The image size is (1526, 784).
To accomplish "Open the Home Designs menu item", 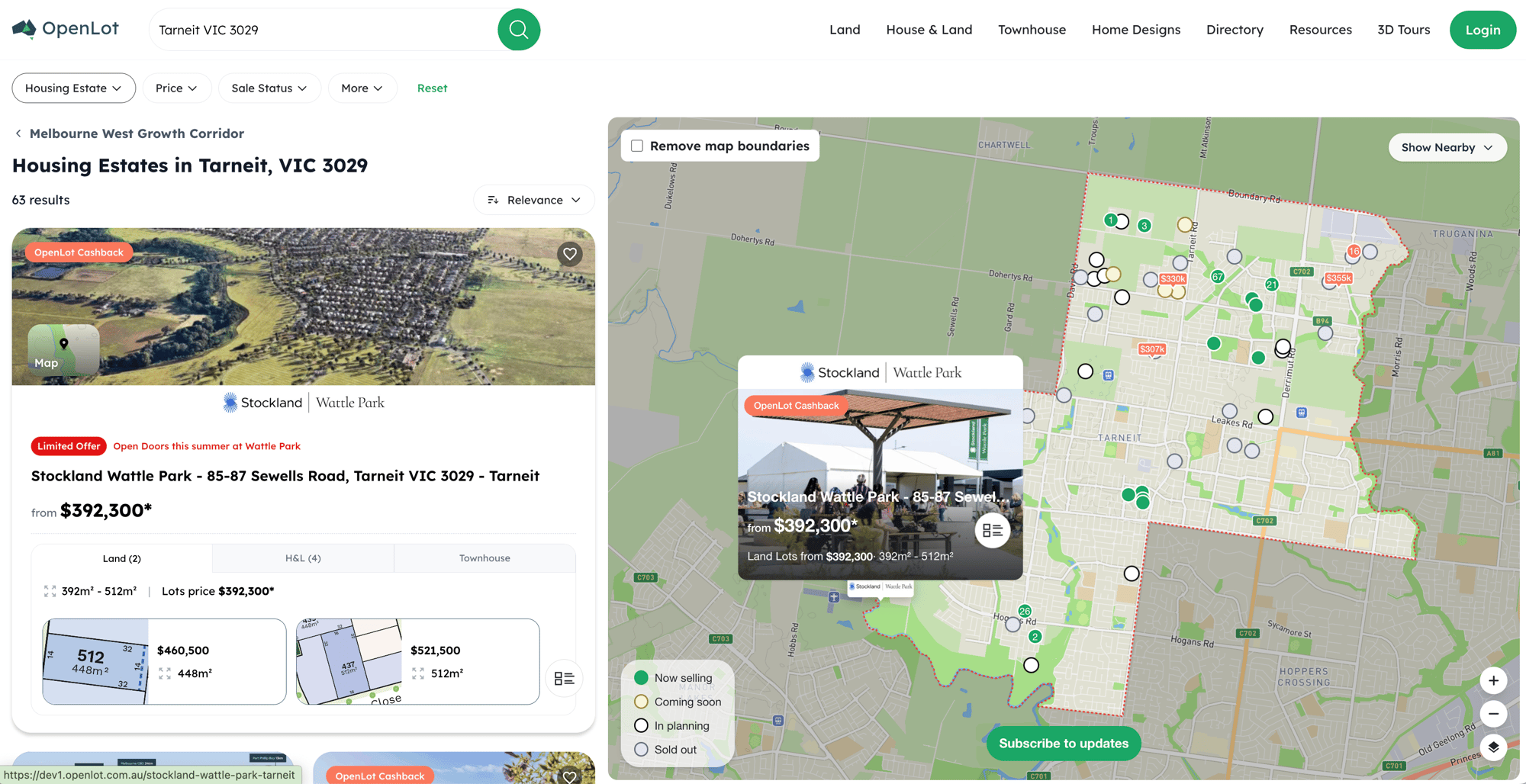I will [1136, 30].
